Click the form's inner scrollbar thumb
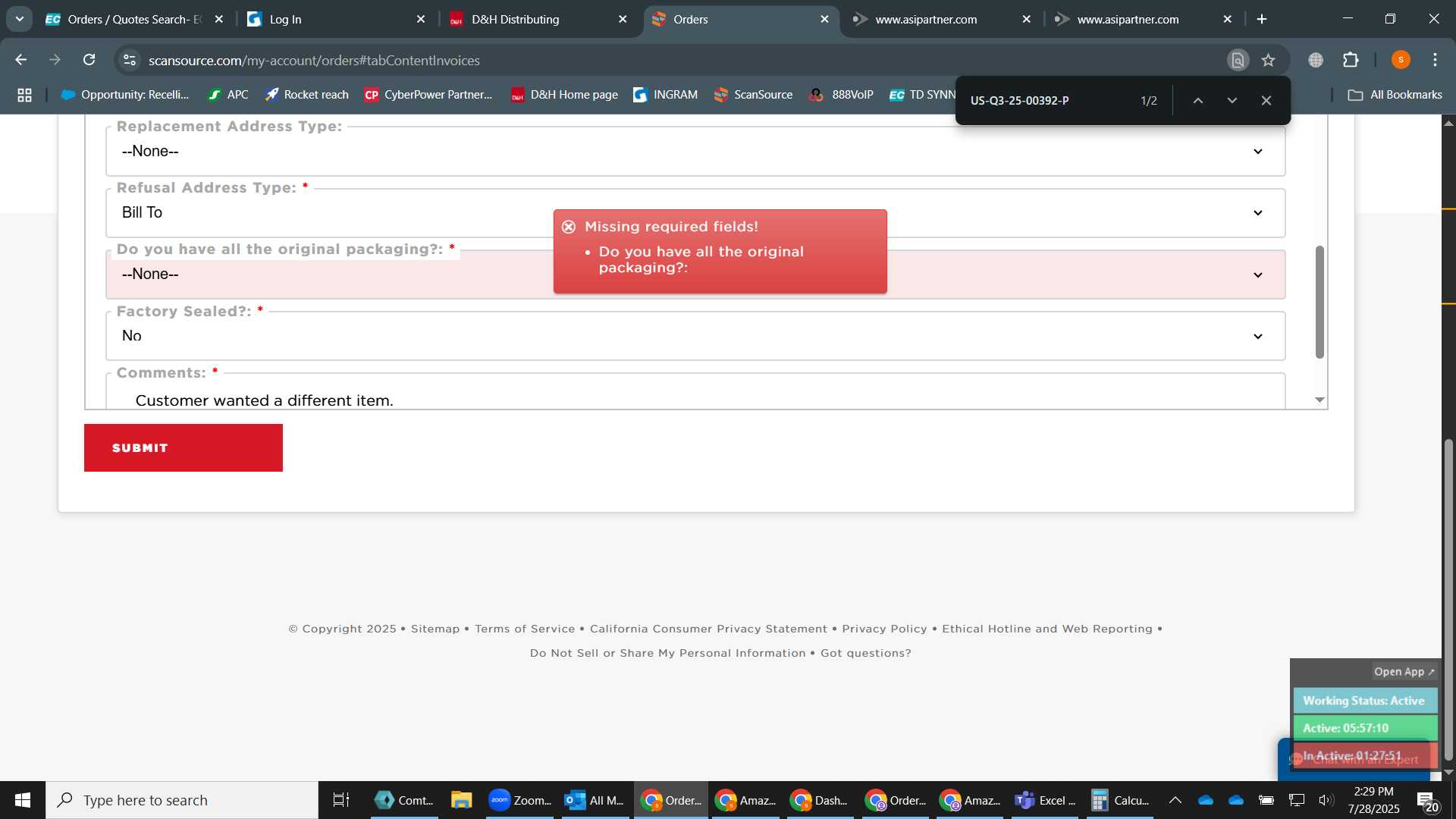1456x819 pixels. tap(1319, 302)
